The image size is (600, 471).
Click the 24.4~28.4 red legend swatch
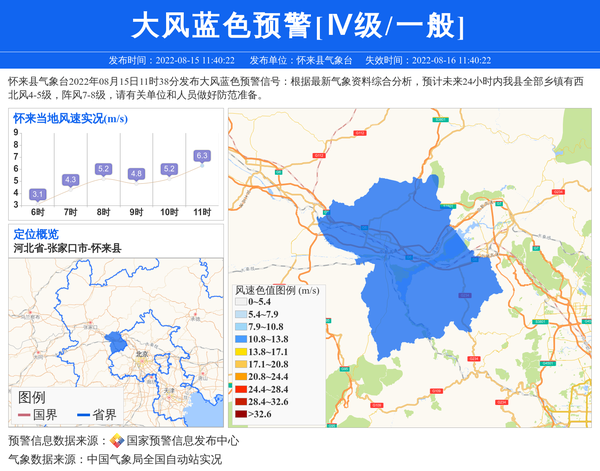(241, 389)
